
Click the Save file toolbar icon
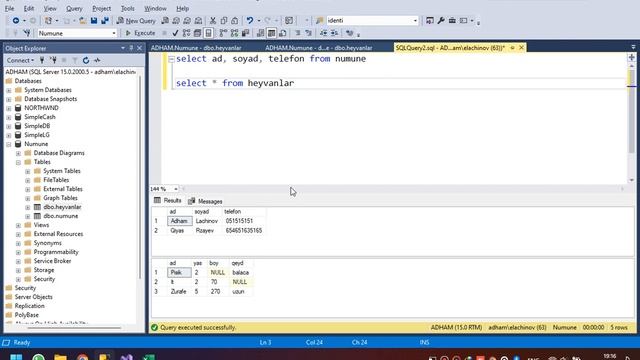(x=94, y=20)
